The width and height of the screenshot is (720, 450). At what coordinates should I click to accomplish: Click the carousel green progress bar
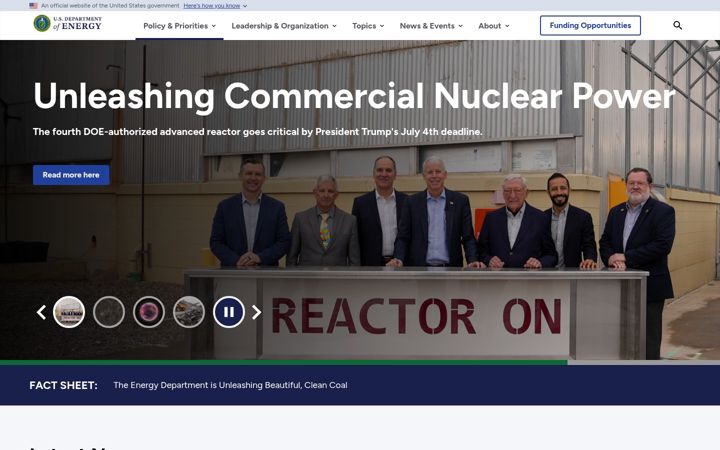tap(284, 362)
